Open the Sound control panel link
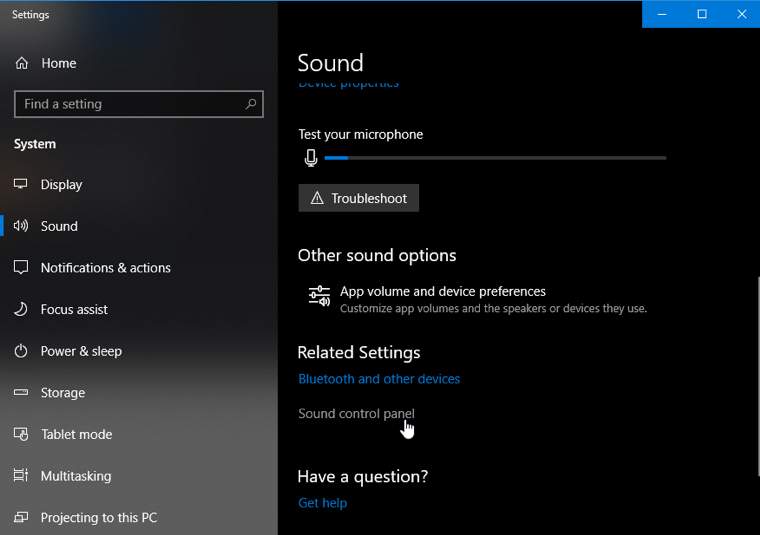This screenshot has width=760, height=535. 356,414
